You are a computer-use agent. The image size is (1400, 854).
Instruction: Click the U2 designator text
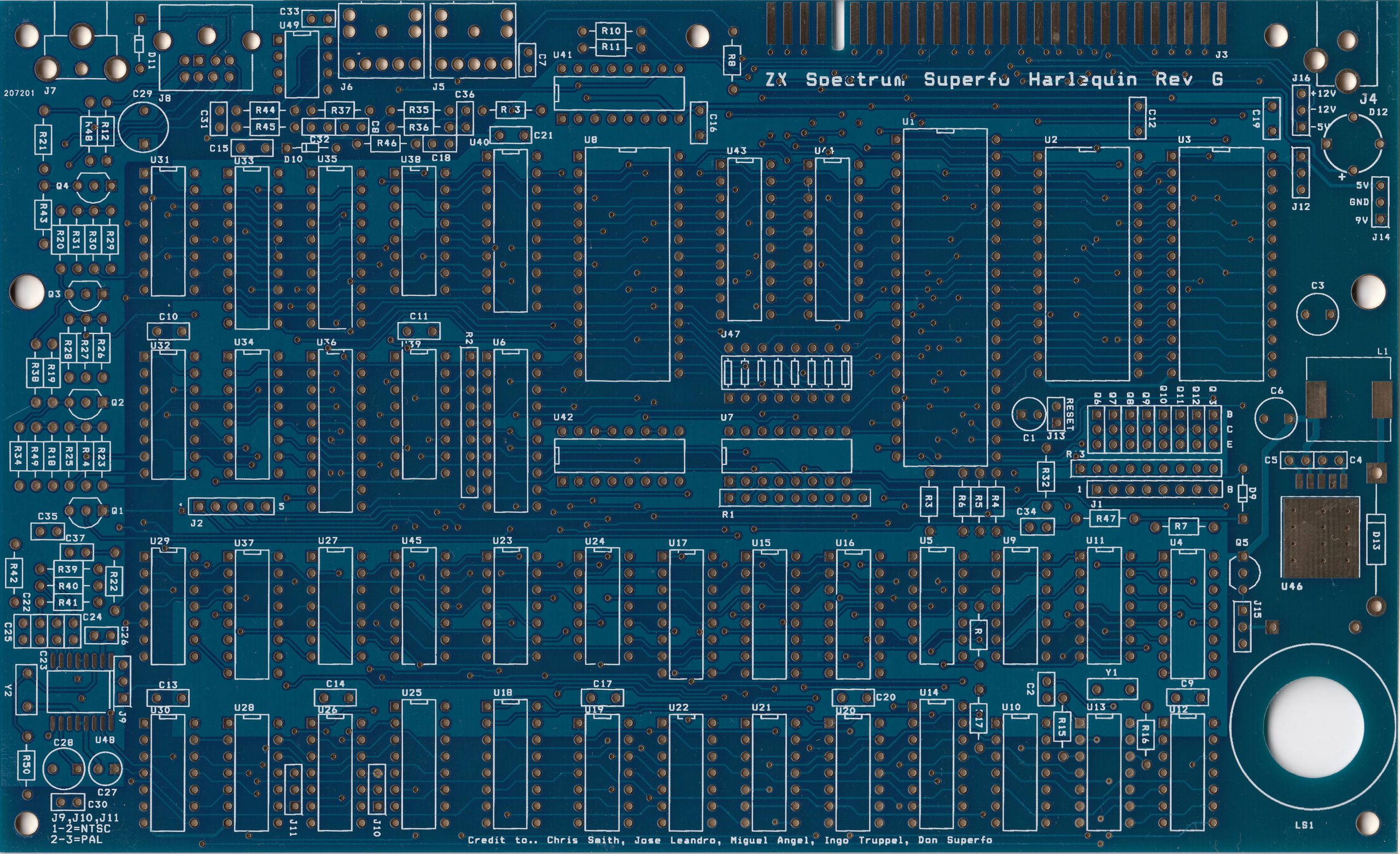pyautogui.click(x=1051, y=140)
